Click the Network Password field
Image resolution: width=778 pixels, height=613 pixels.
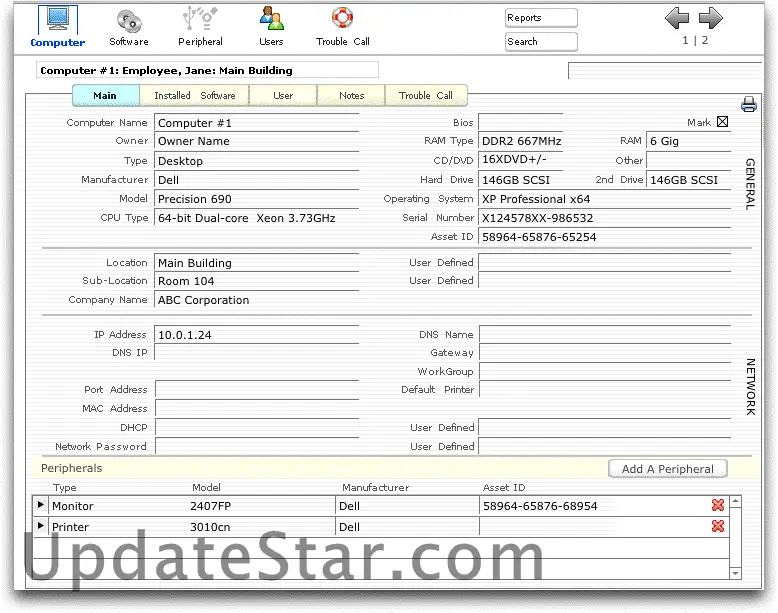[x=257, y=446]
